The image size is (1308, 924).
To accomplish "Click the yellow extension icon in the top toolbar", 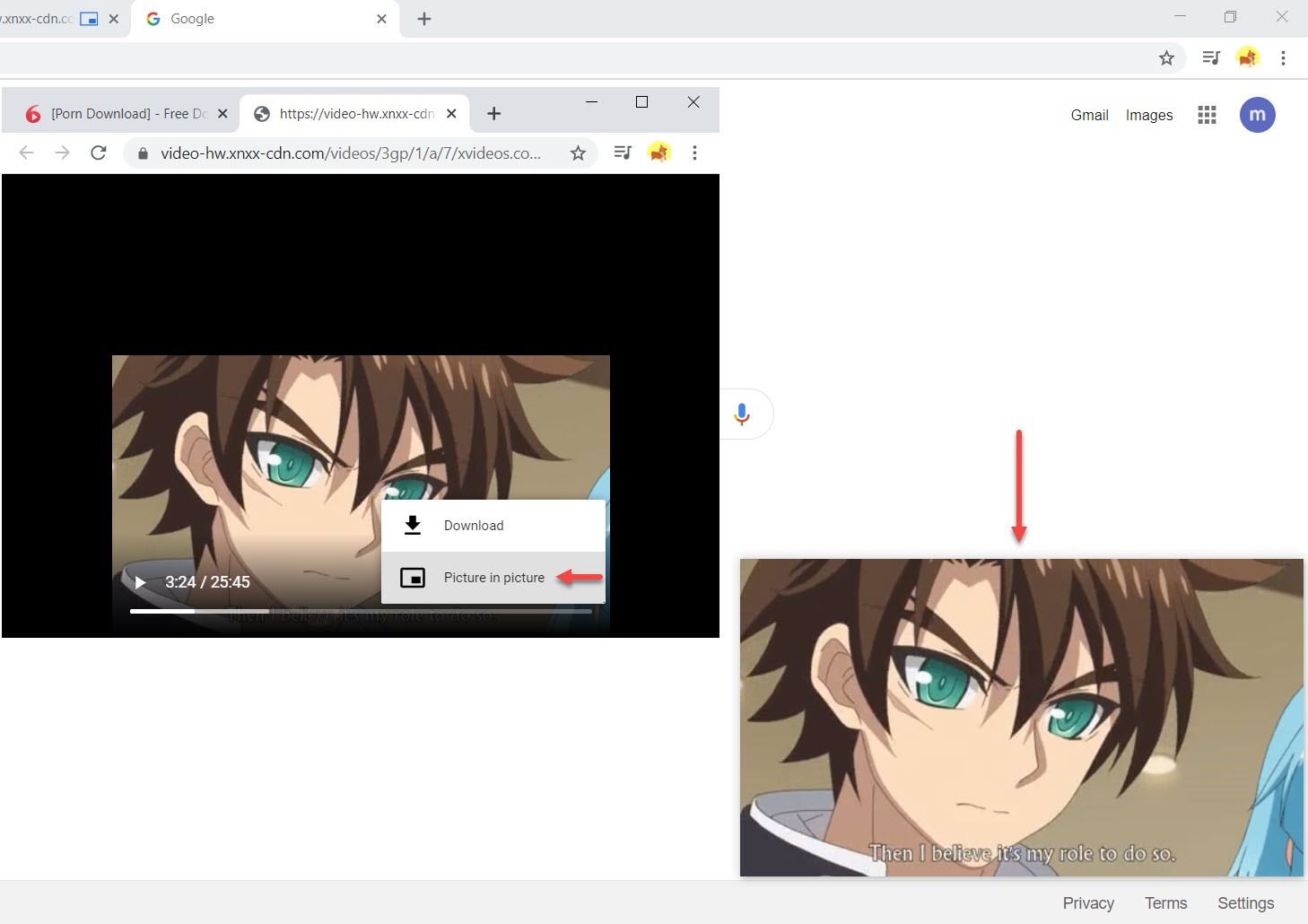I will click(1247, 58).
